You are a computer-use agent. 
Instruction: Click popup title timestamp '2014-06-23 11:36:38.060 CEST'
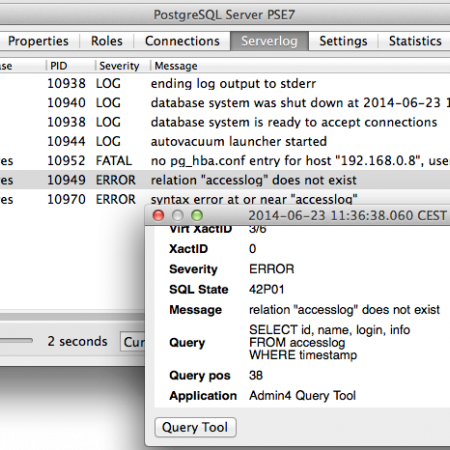[x=347, y=216]
